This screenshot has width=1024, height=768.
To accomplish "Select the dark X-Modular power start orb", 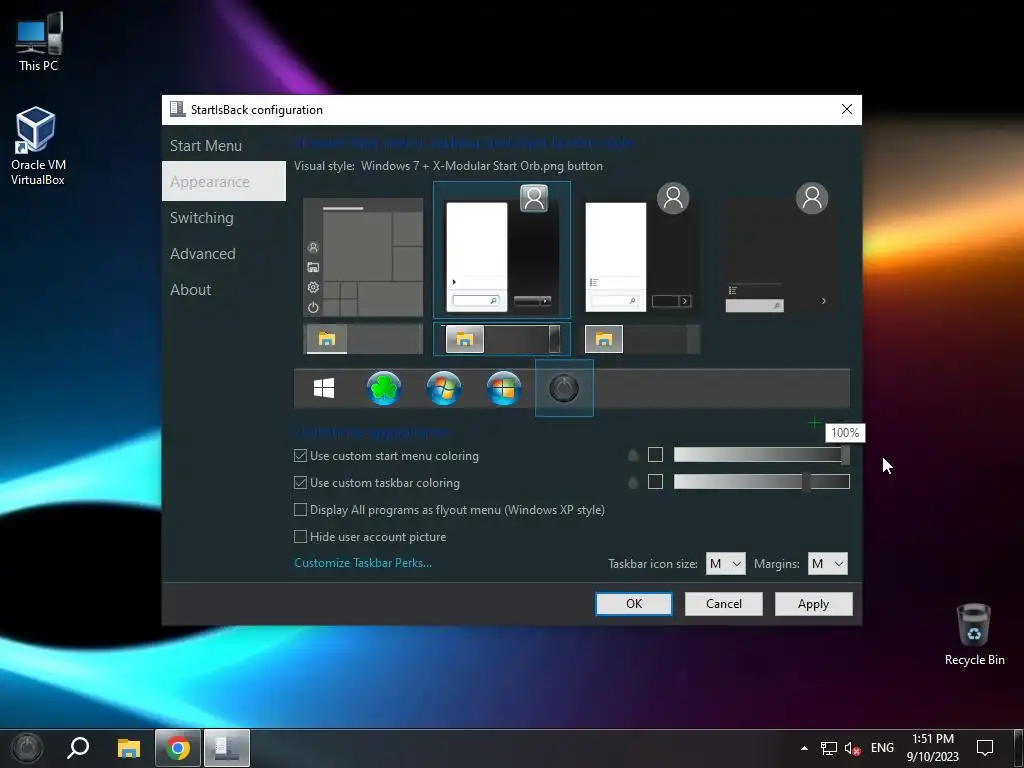I will (x=564, y=388).
